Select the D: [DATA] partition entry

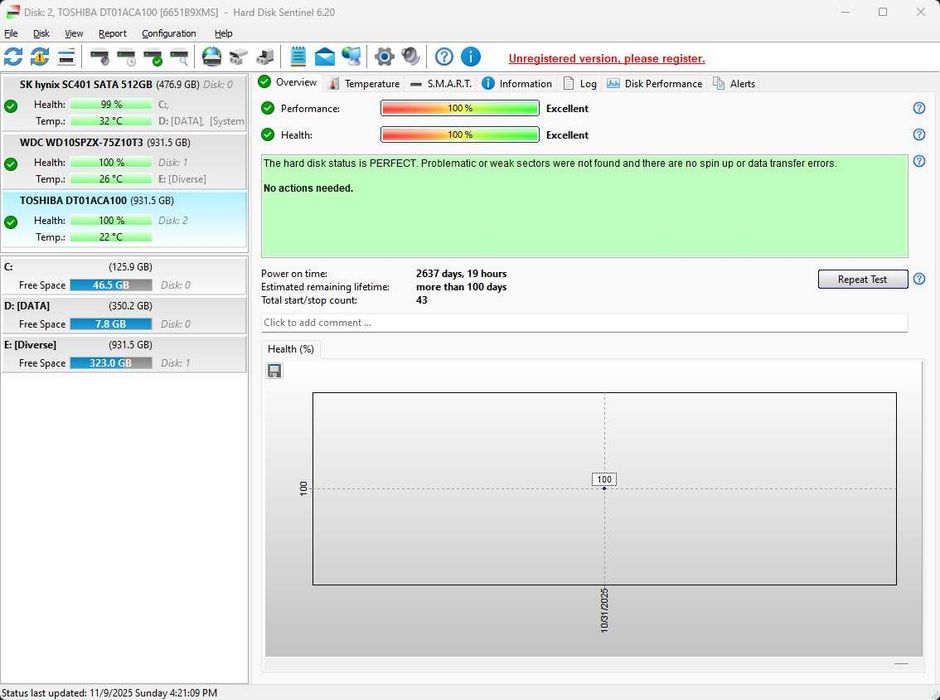point(125,315)
